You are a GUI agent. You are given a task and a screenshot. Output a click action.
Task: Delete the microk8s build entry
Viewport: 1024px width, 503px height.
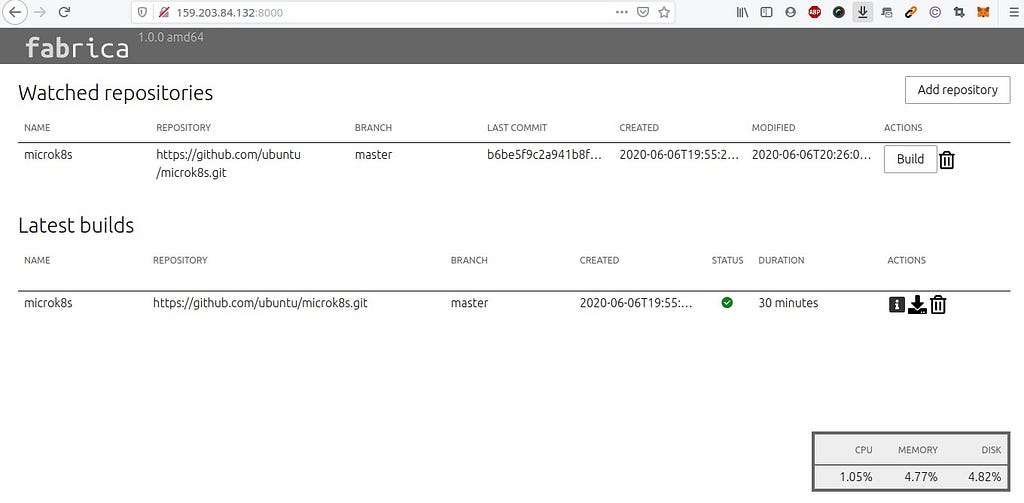tap(938, 304)
